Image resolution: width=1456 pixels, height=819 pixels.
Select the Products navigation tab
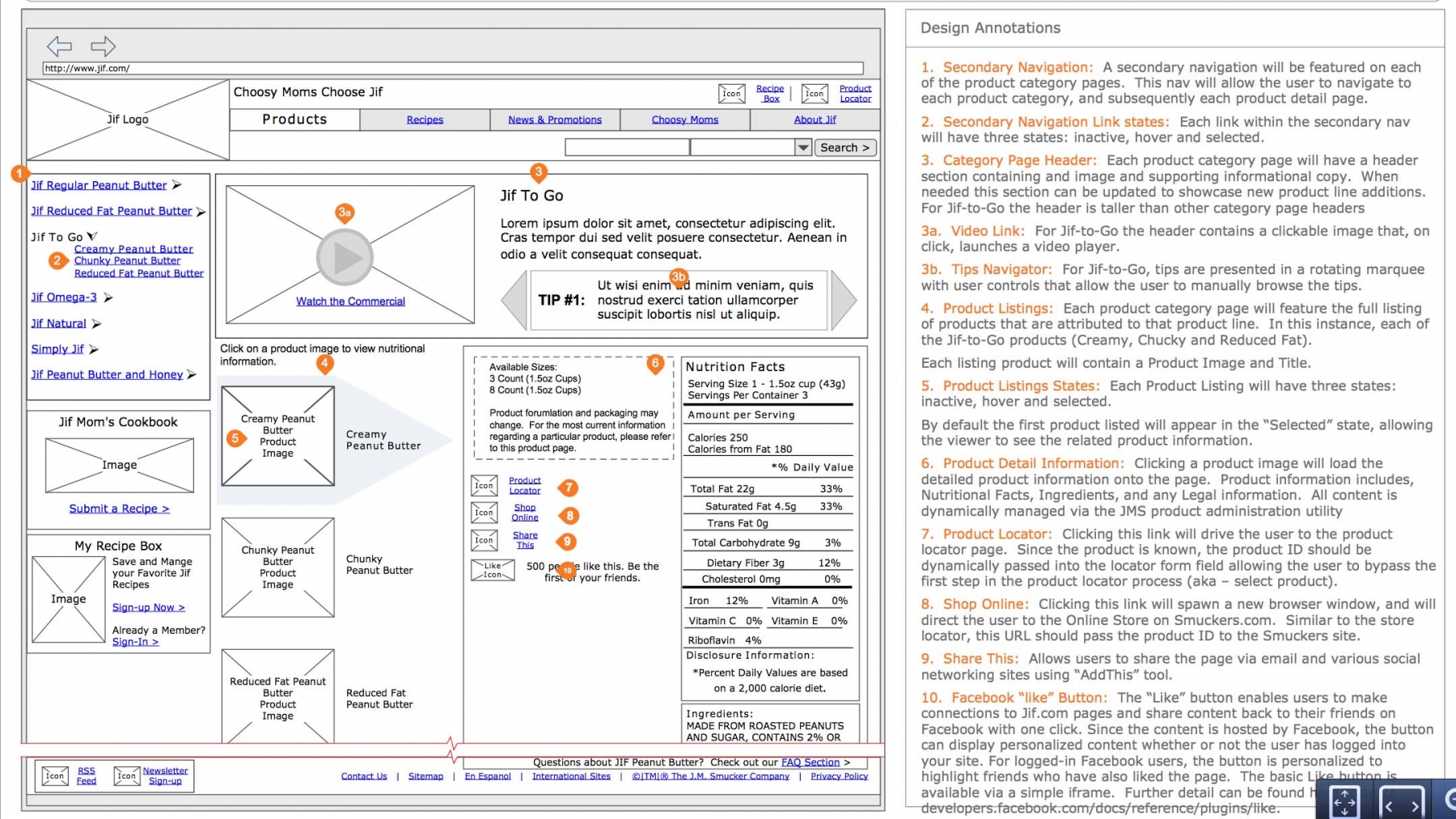tap(294, 120)
